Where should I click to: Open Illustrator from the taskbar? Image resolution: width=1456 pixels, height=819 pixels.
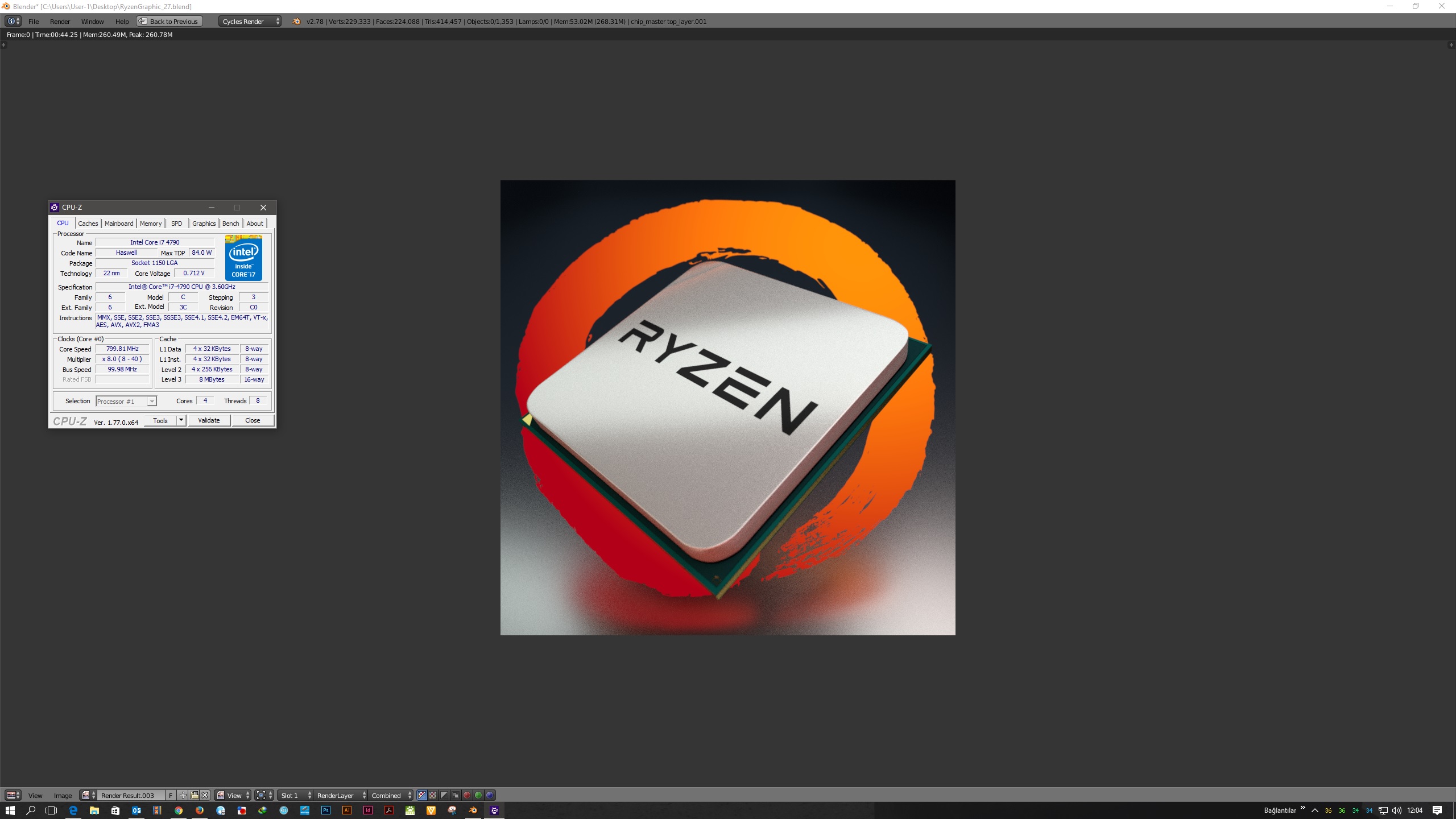[347, 810]
